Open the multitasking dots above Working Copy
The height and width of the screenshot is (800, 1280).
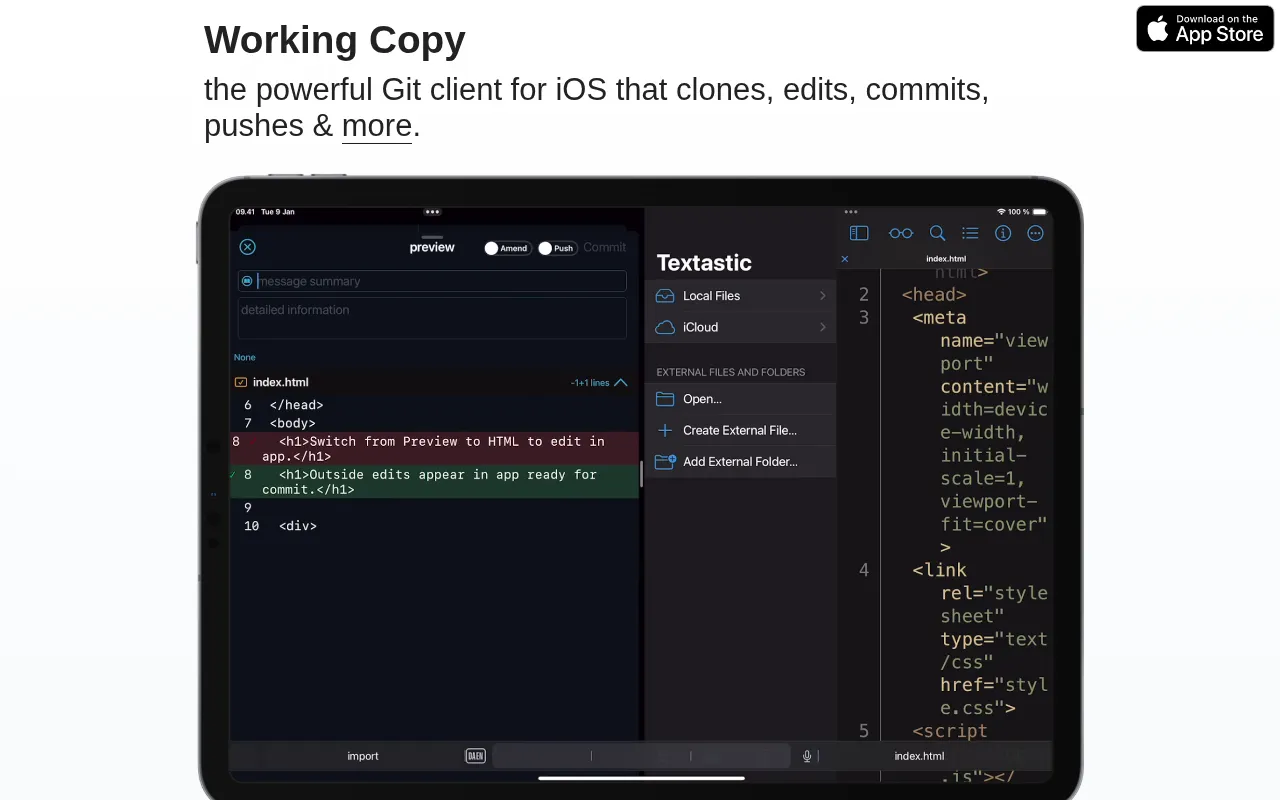(x=432, y=212)
